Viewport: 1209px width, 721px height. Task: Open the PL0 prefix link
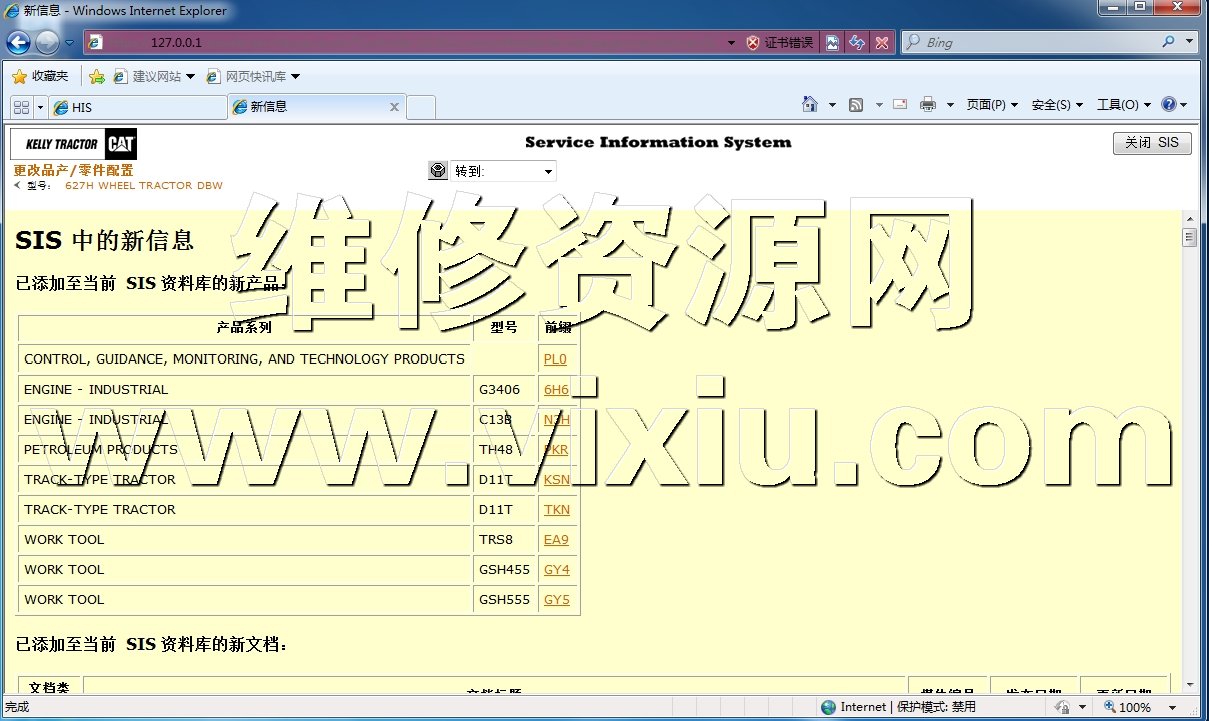555,360
